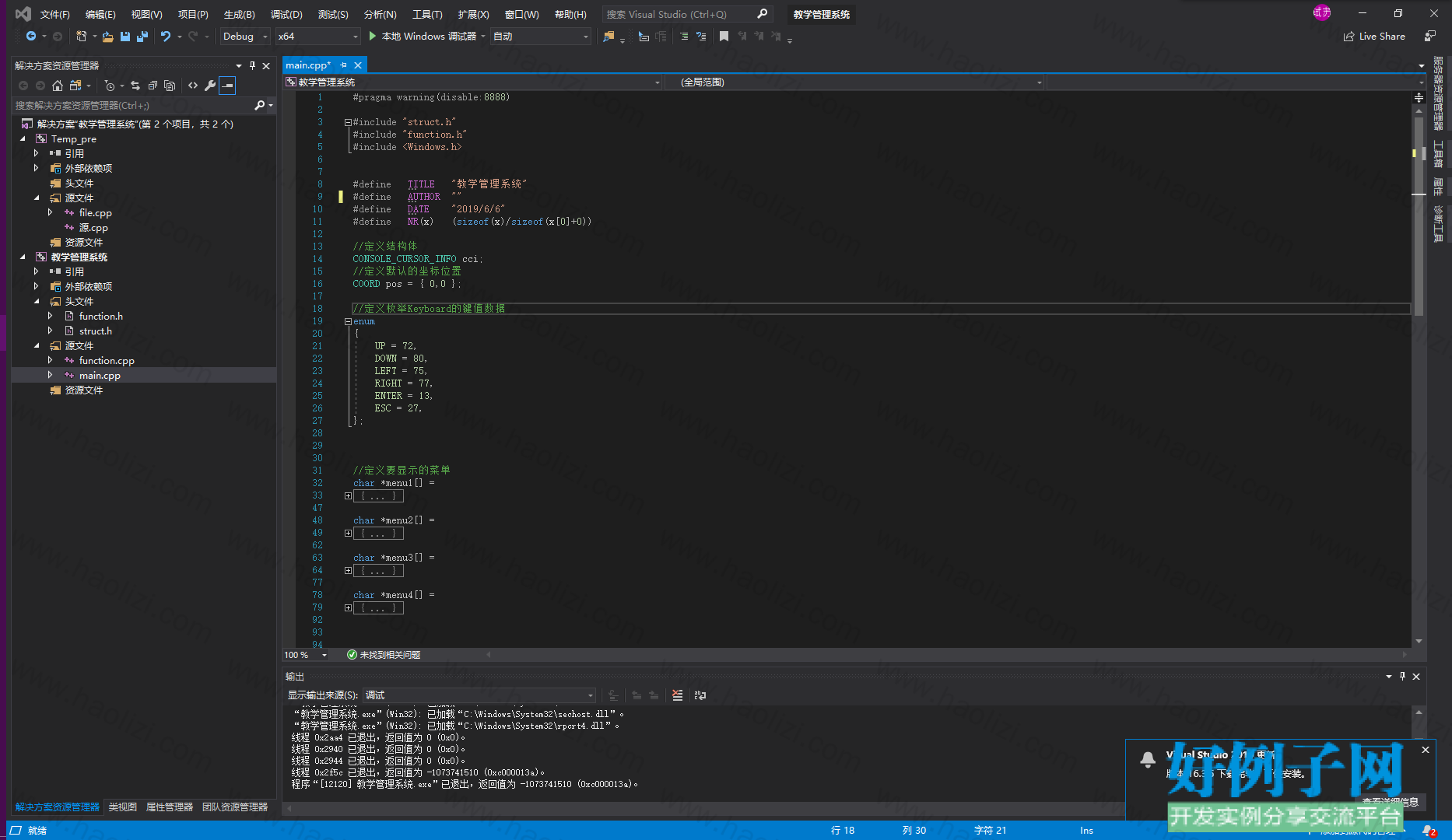
Task: Toggle the preview selected items button
Action: click(x=227, y=86)
